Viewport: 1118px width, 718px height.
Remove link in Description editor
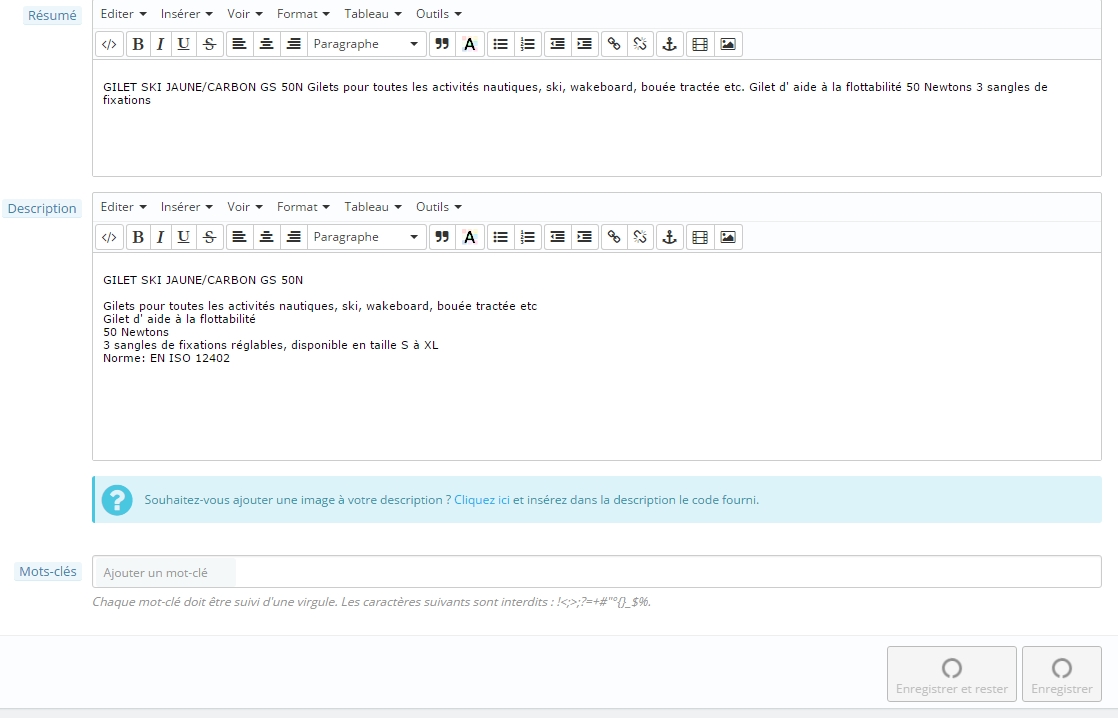640,237
